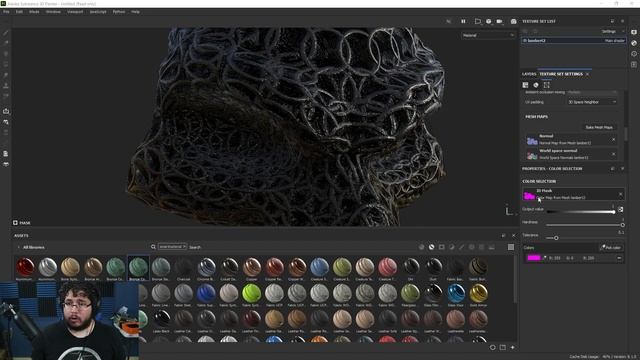Click the Normal mesh map thumbnail
This screenshot has width=640, height=360.
[x=532, y=141]
